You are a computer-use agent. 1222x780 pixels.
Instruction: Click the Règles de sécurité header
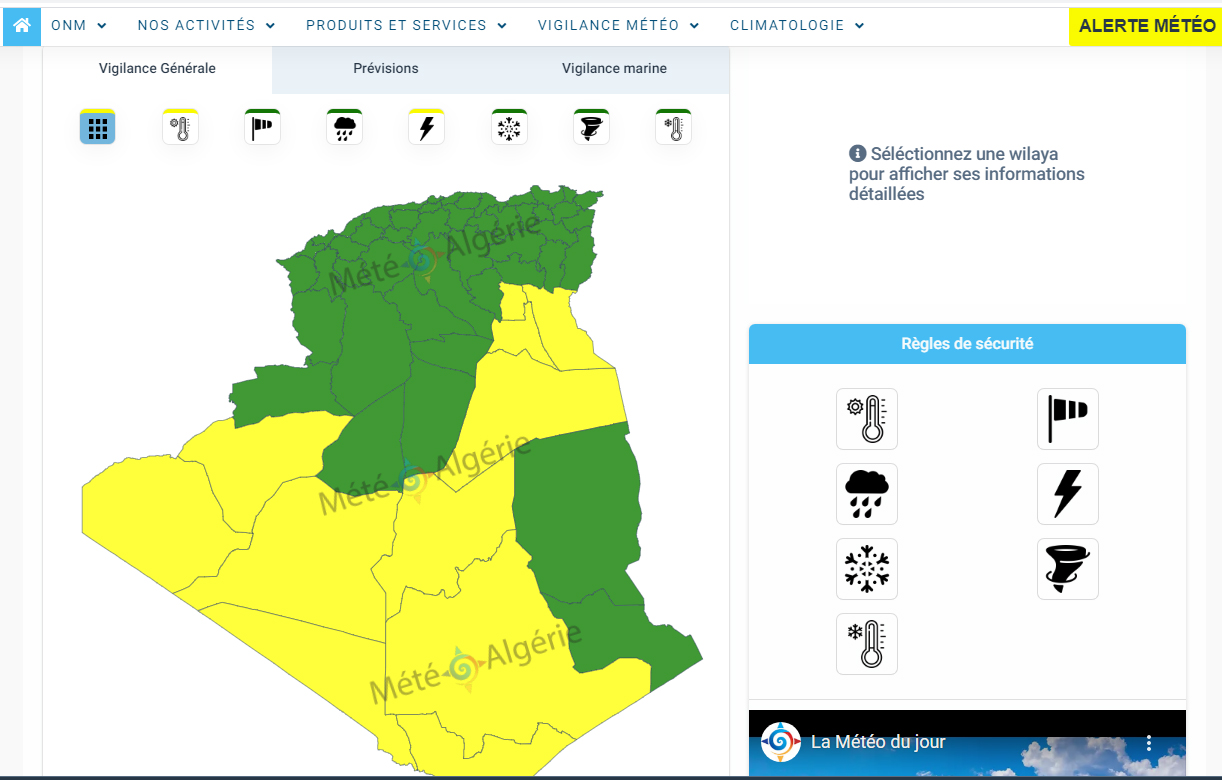pyautogui.click(x=967, y=344)
